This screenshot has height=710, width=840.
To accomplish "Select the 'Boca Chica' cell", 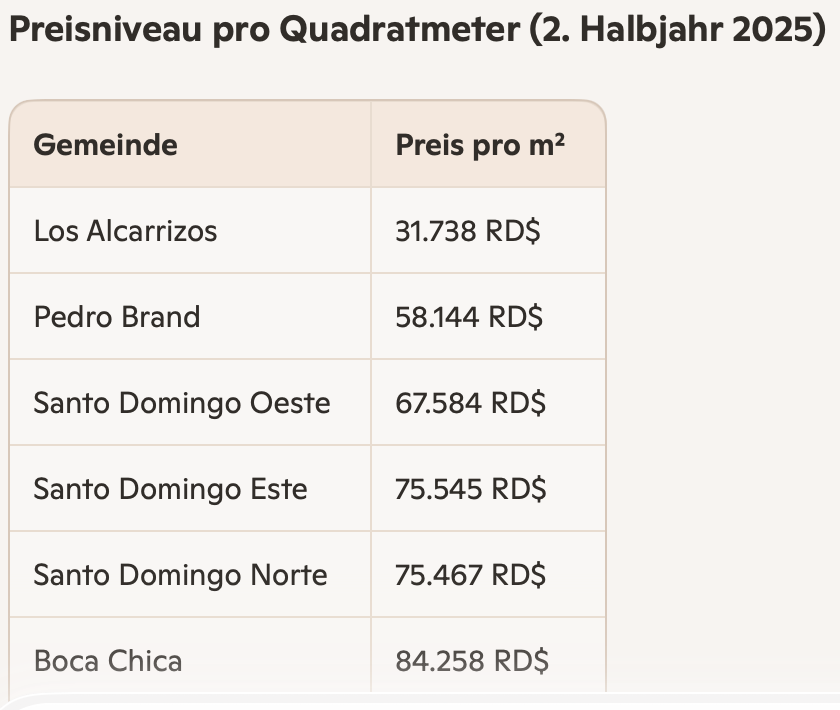I will click(108, 661).
